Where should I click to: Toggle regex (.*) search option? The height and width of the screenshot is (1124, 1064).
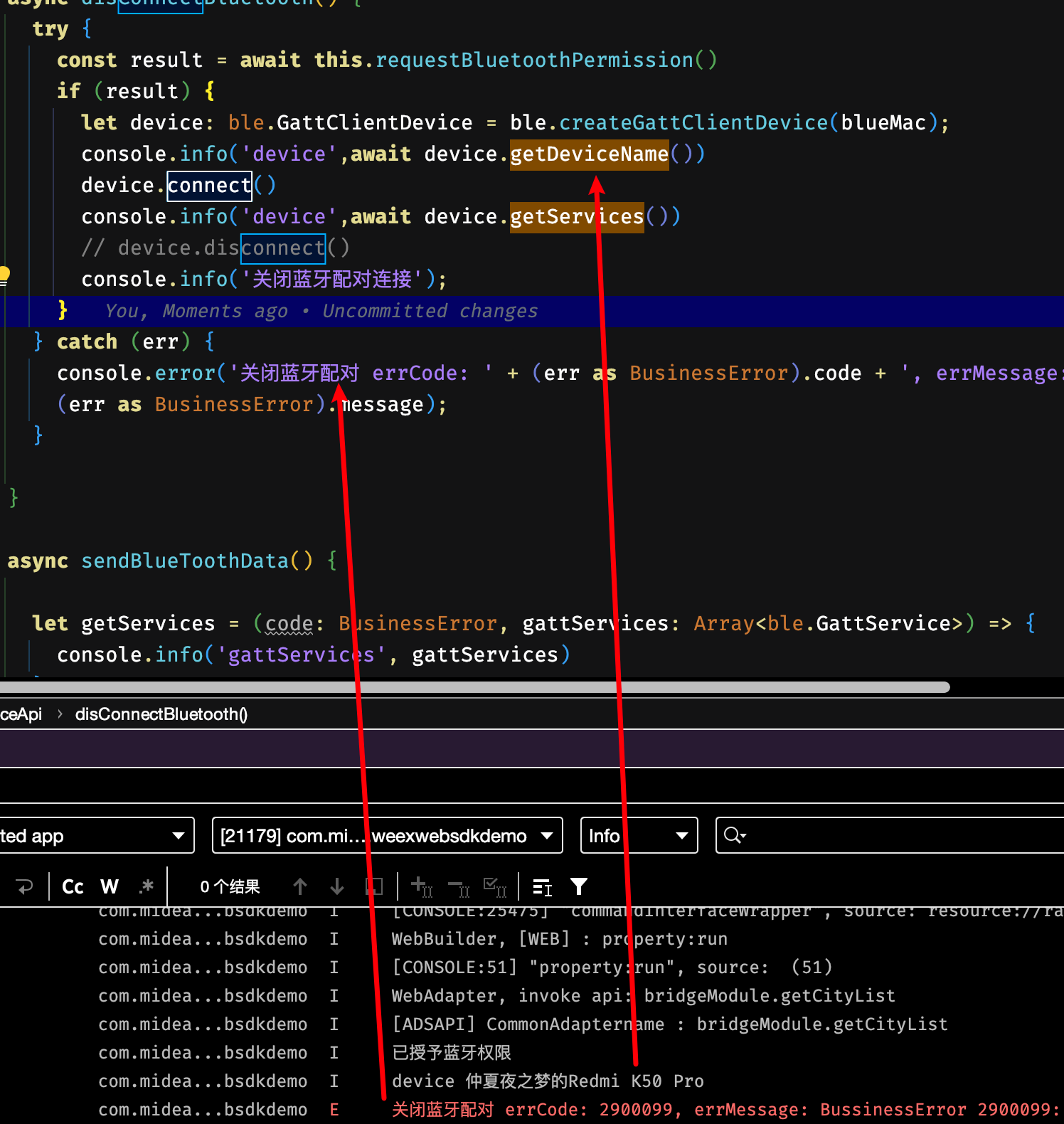[147, 886]
